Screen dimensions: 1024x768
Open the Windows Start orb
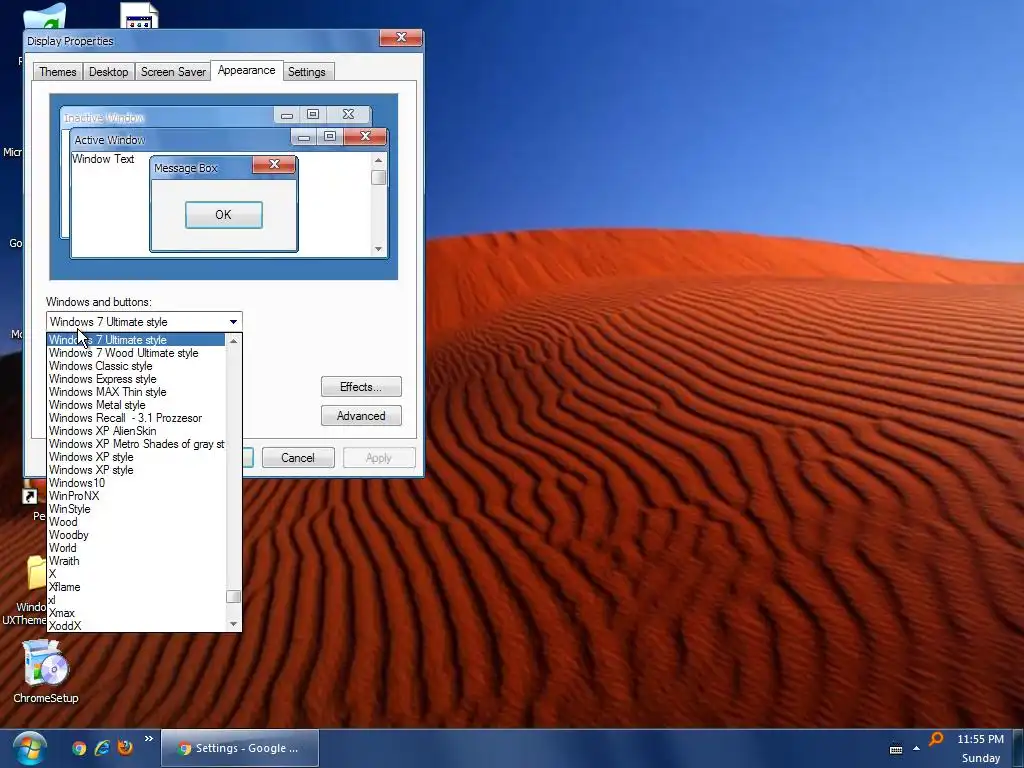pyautogui.click(x=29, y=748)
